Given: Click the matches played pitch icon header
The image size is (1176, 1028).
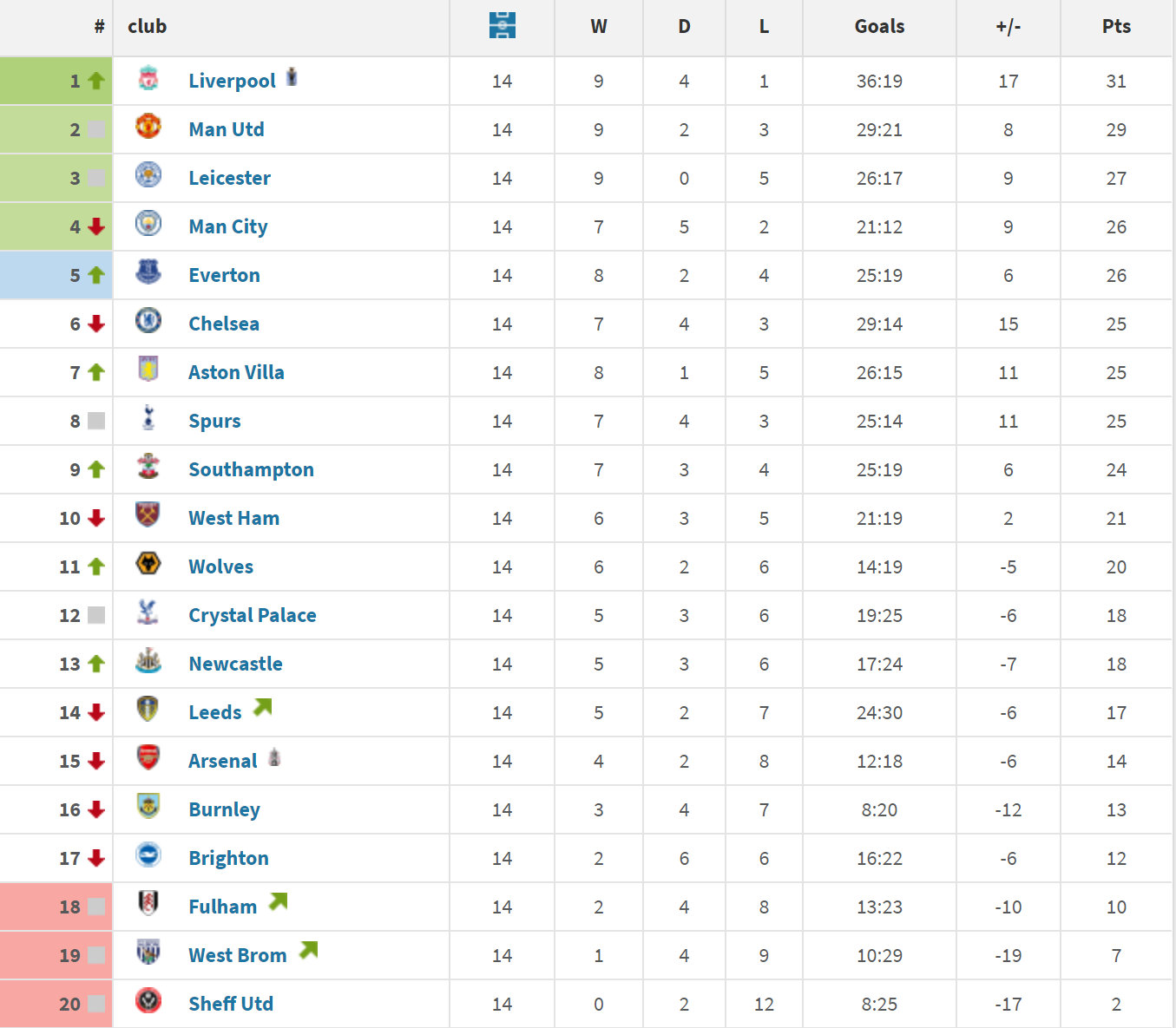Looking at the screenshot, I should pos(502,26).
